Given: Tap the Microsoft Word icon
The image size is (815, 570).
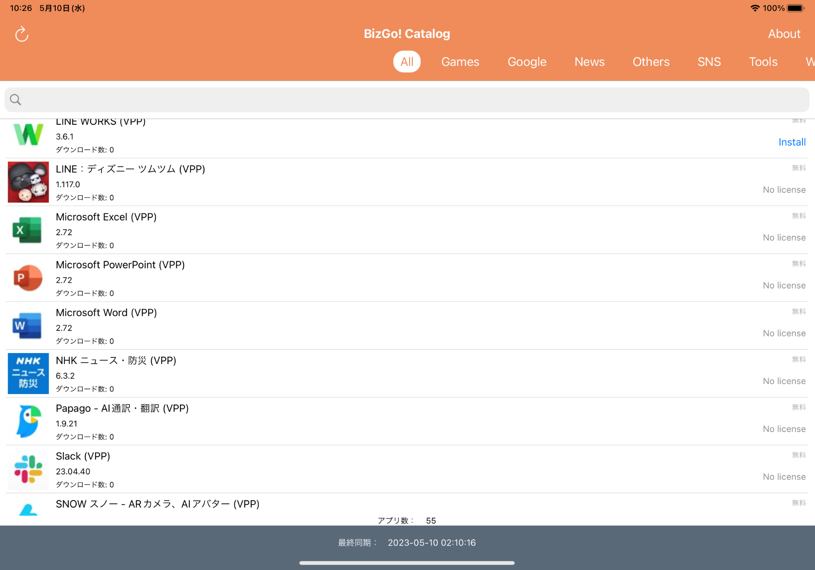Looking at the screenshot, I should click(28, 326).
